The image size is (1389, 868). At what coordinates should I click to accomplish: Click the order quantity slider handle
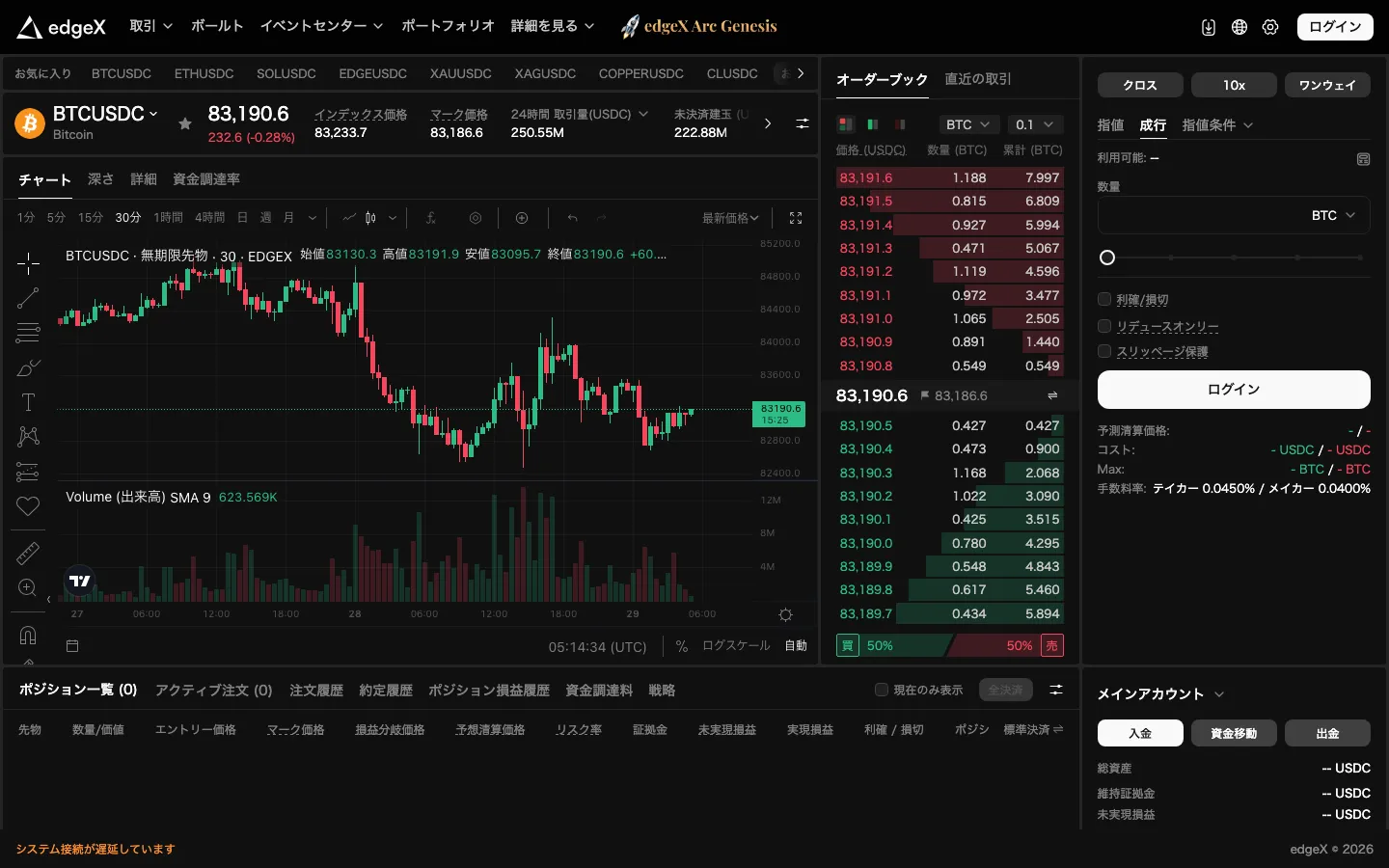[1107, 258]
